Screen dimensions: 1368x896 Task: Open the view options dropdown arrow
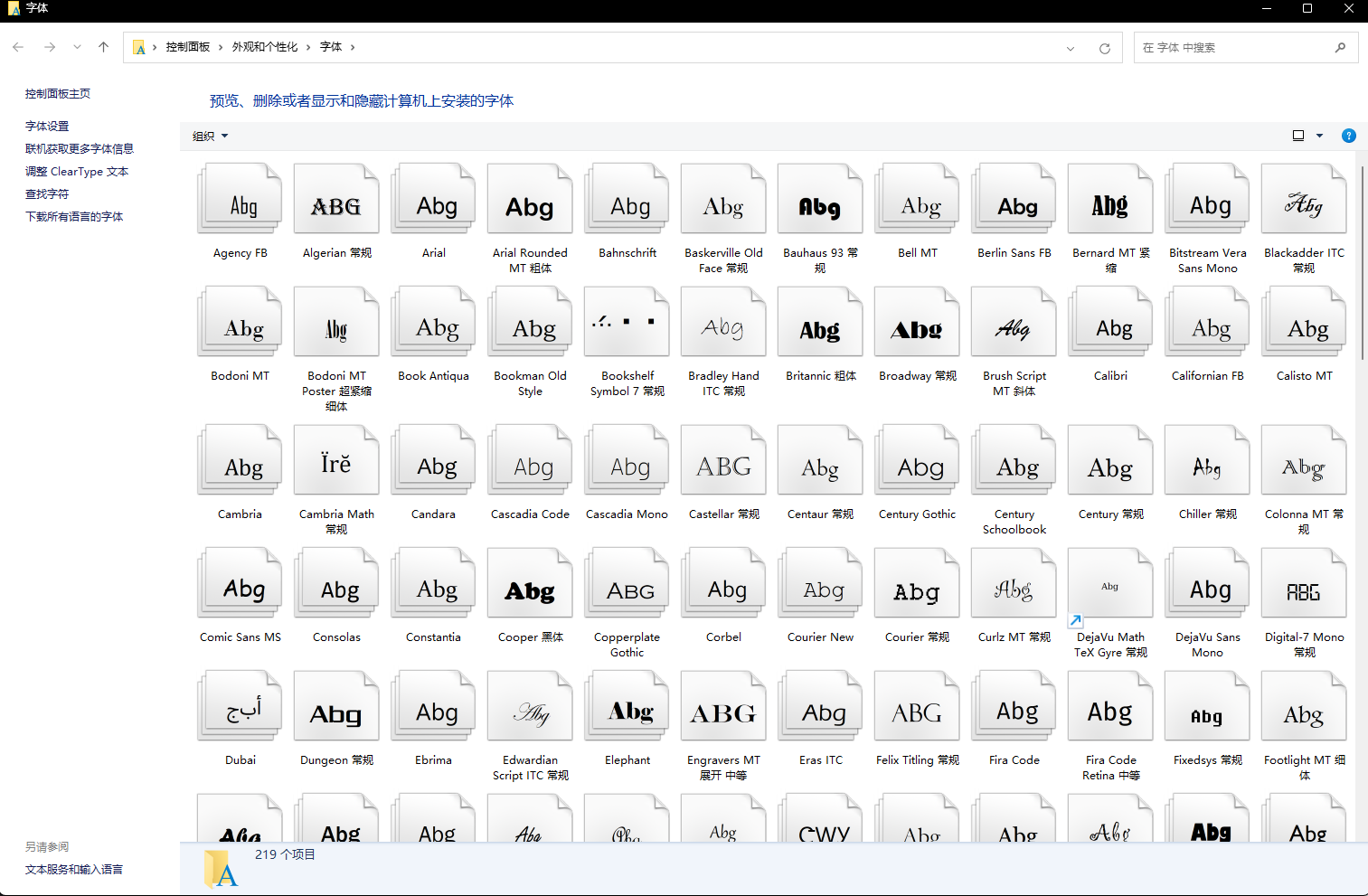pos(1319,136)
